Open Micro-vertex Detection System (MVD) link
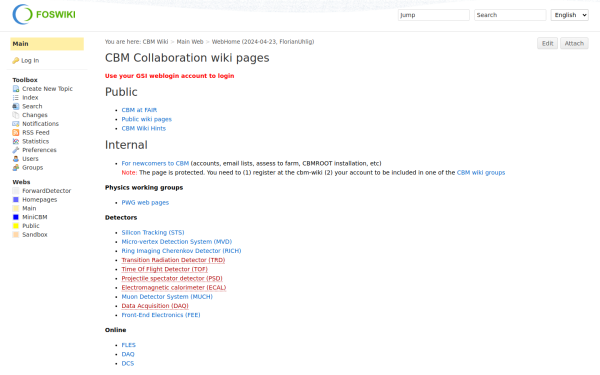The width and height of the screenshot is (600, 375). (x=177, y=242)
